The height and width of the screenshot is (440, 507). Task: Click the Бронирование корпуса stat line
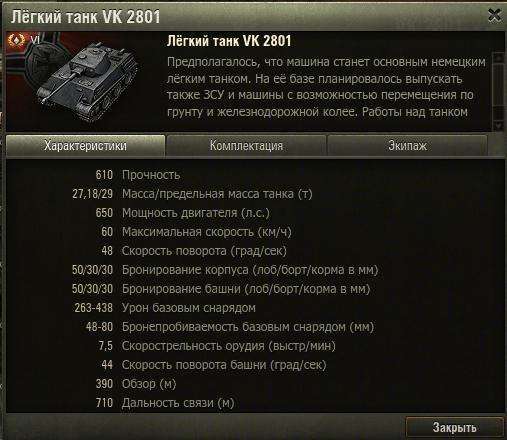coord(225,270)
